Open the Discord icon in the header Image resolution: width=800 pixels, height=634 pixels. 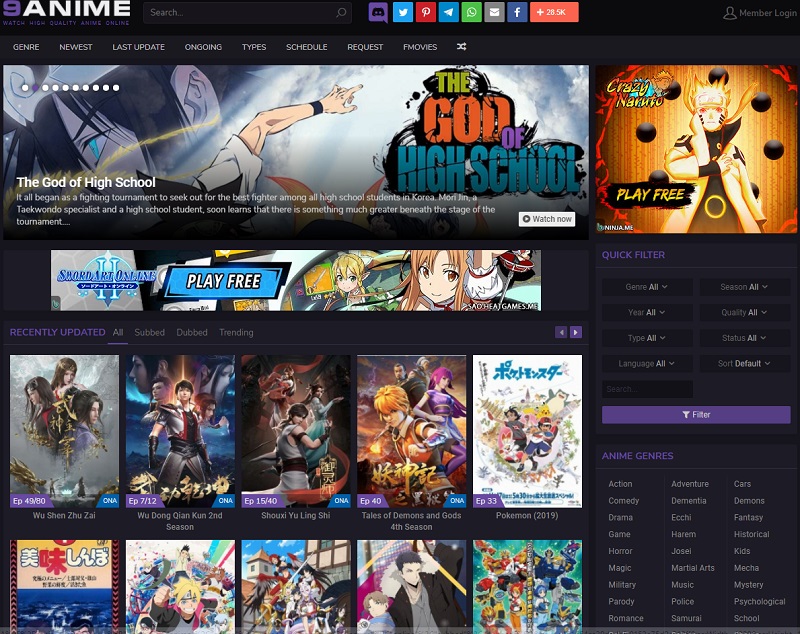coord(378,13)
